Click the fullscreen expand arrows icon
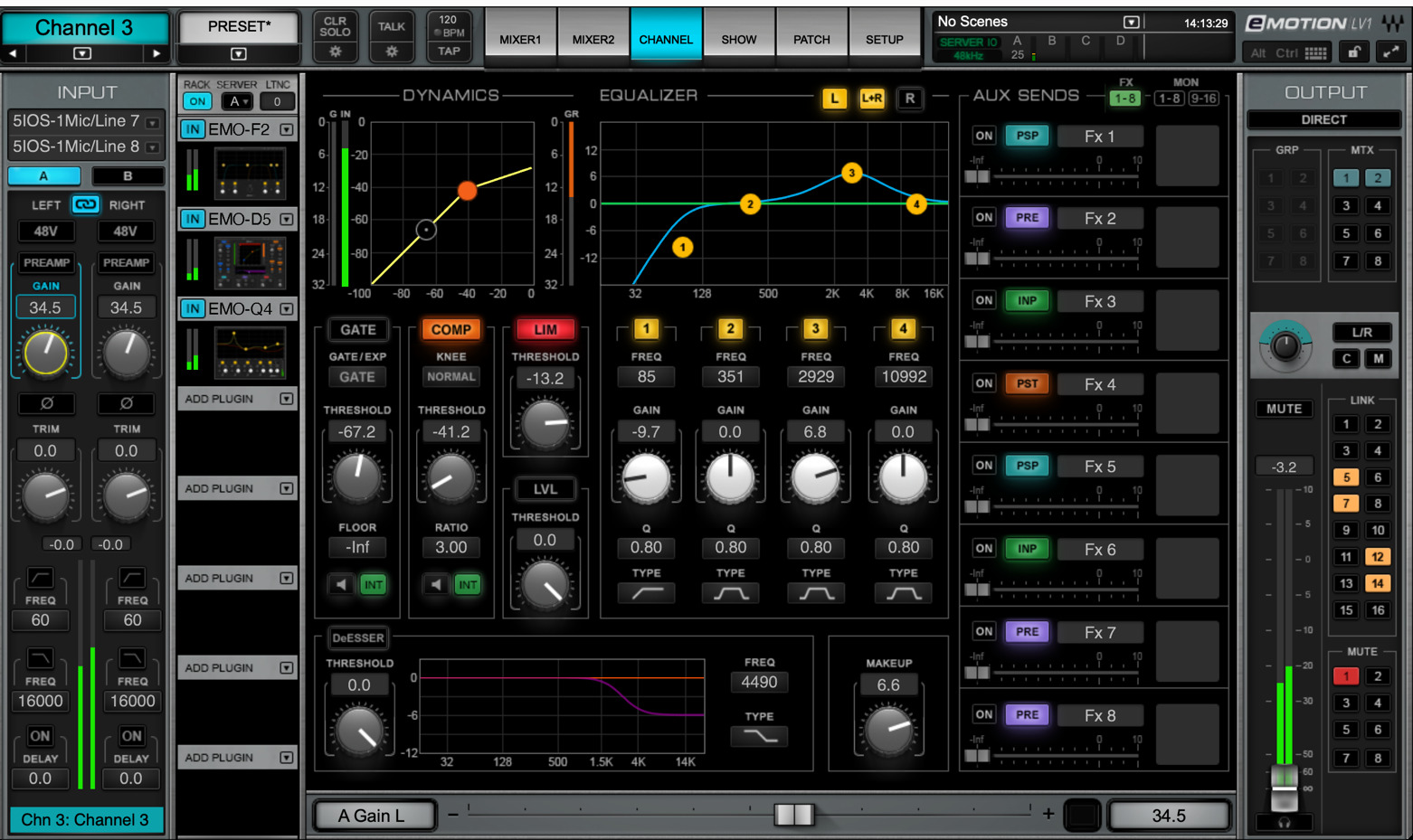 (x=1390, y=52)
